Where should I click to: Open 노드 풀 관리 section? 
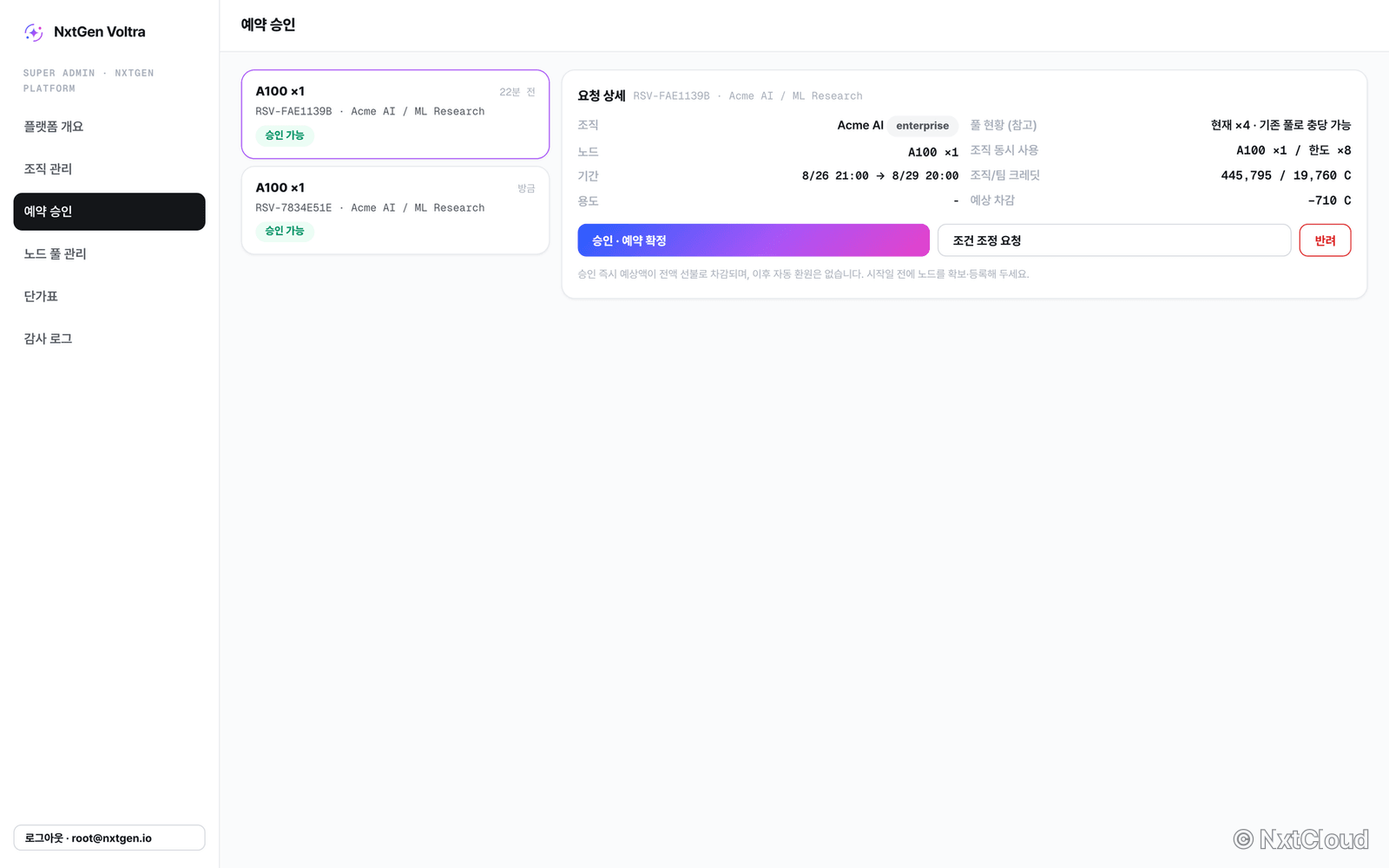(x=109, y=254)
